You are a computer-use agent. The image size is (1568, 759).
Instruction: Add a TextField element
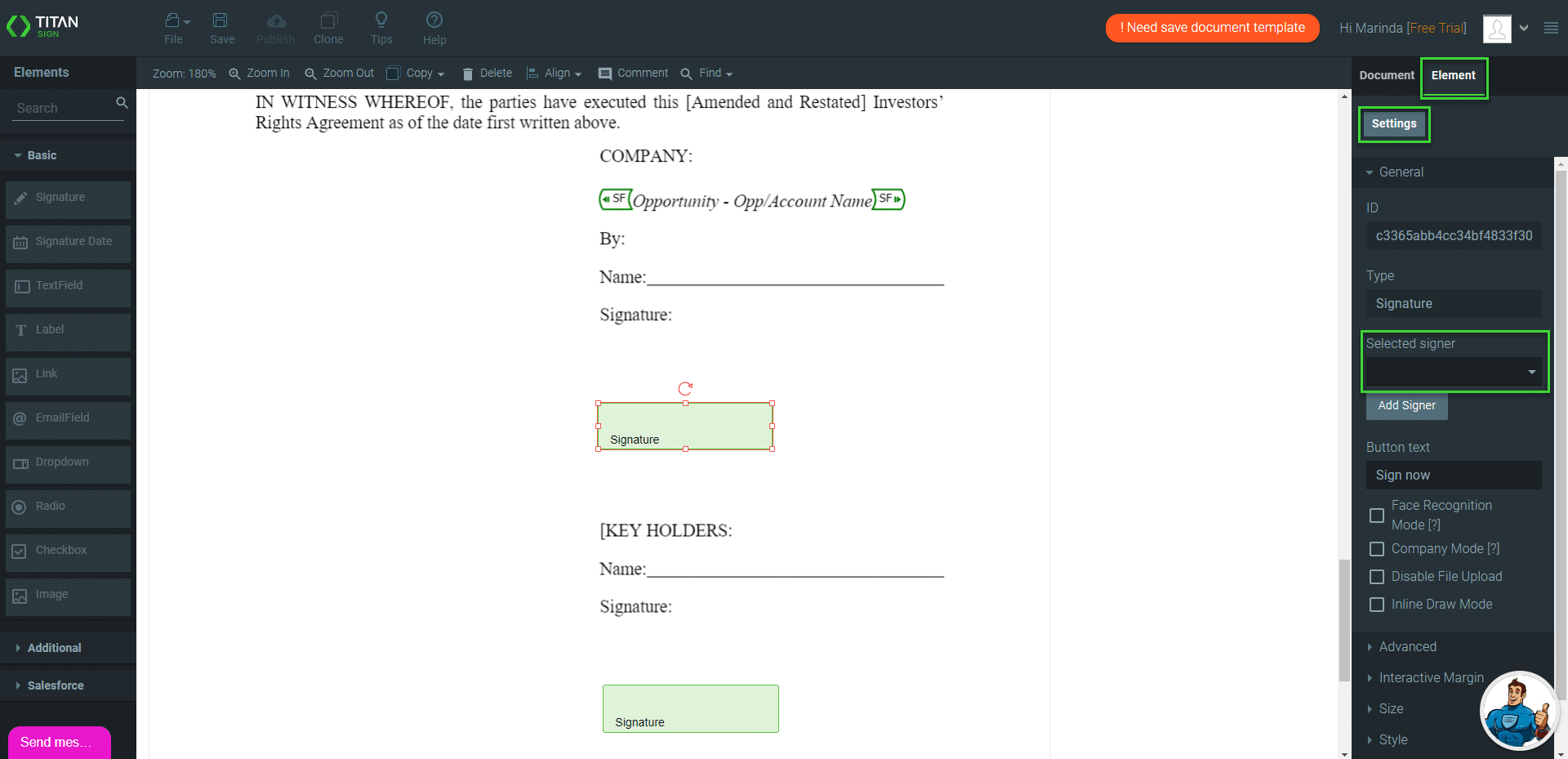tap(68, 285)
